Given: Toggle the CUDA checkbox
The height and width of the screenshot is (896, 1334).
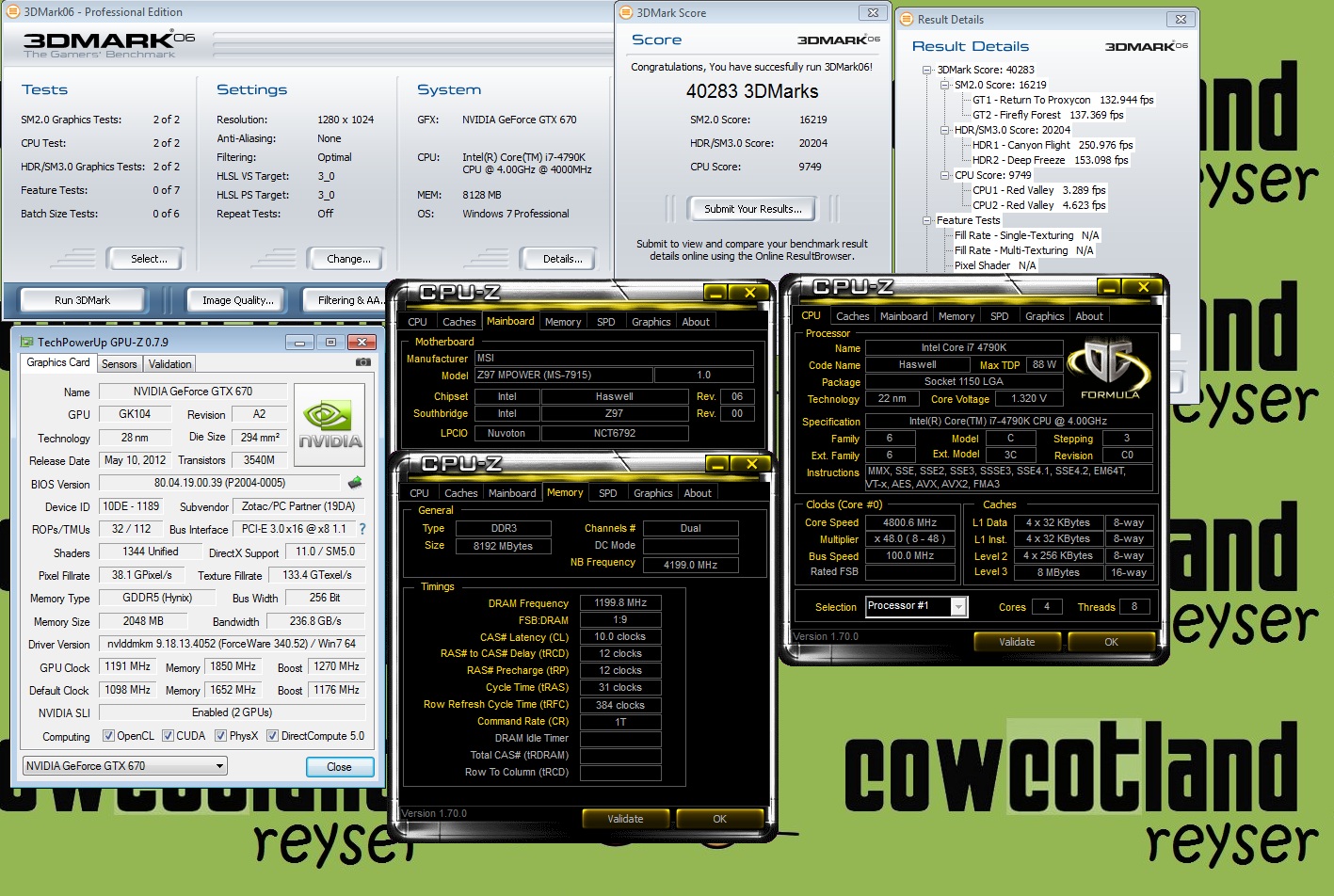Looking at the screenshot, I should [x=168, y=736].
